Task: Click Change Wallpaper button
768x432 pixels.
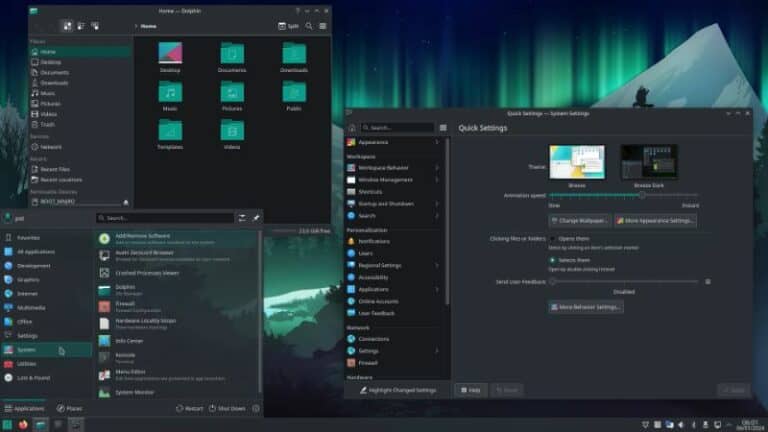Action: click(x=579, y=221)
